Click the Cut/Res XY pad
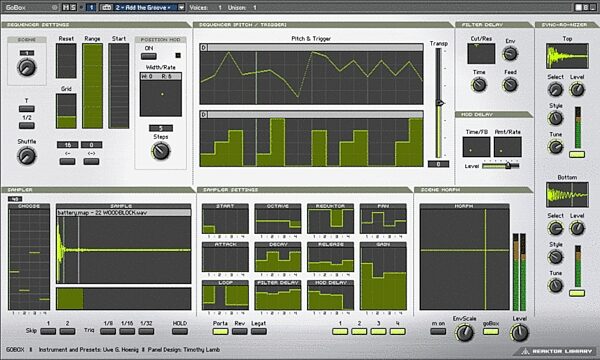Screen dimensions: 600x360 [481, 54]
